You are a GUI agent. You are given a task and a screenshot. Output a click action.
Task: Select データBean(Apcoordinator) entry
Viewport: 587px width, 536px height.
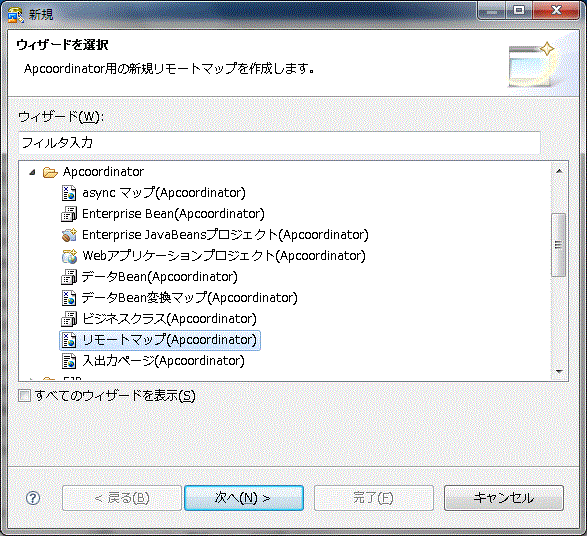coord(159,277)
